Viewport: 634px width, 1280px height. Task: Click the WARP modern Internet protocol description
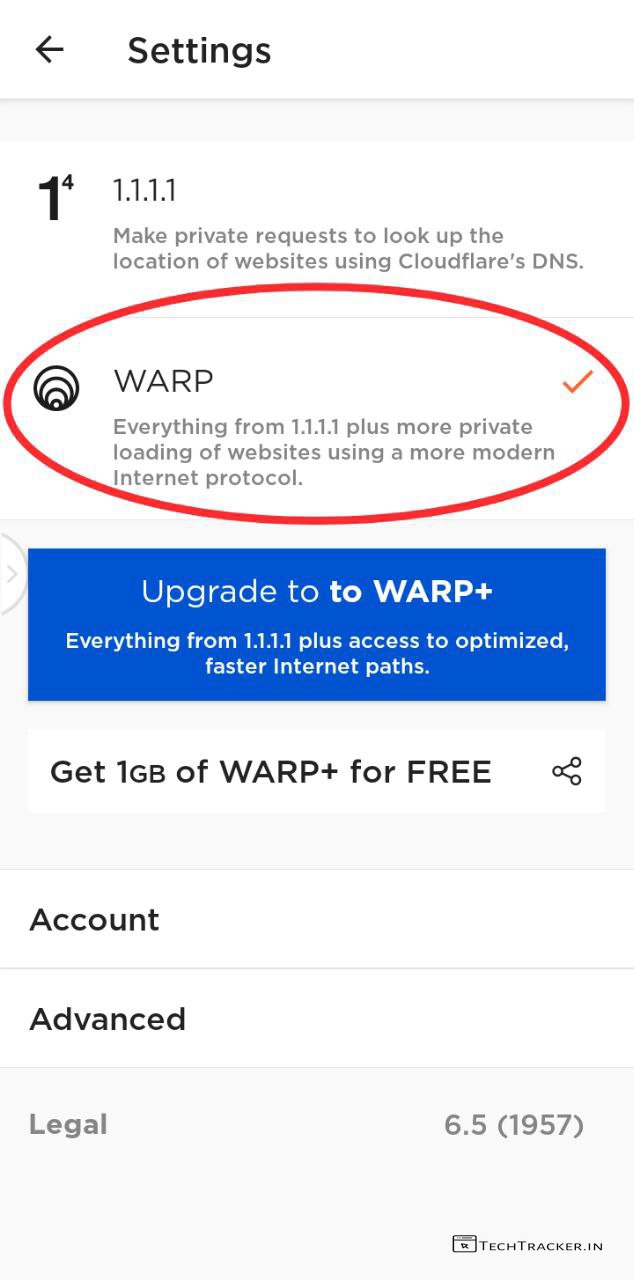pyautogui.click(x=334, y=452)
